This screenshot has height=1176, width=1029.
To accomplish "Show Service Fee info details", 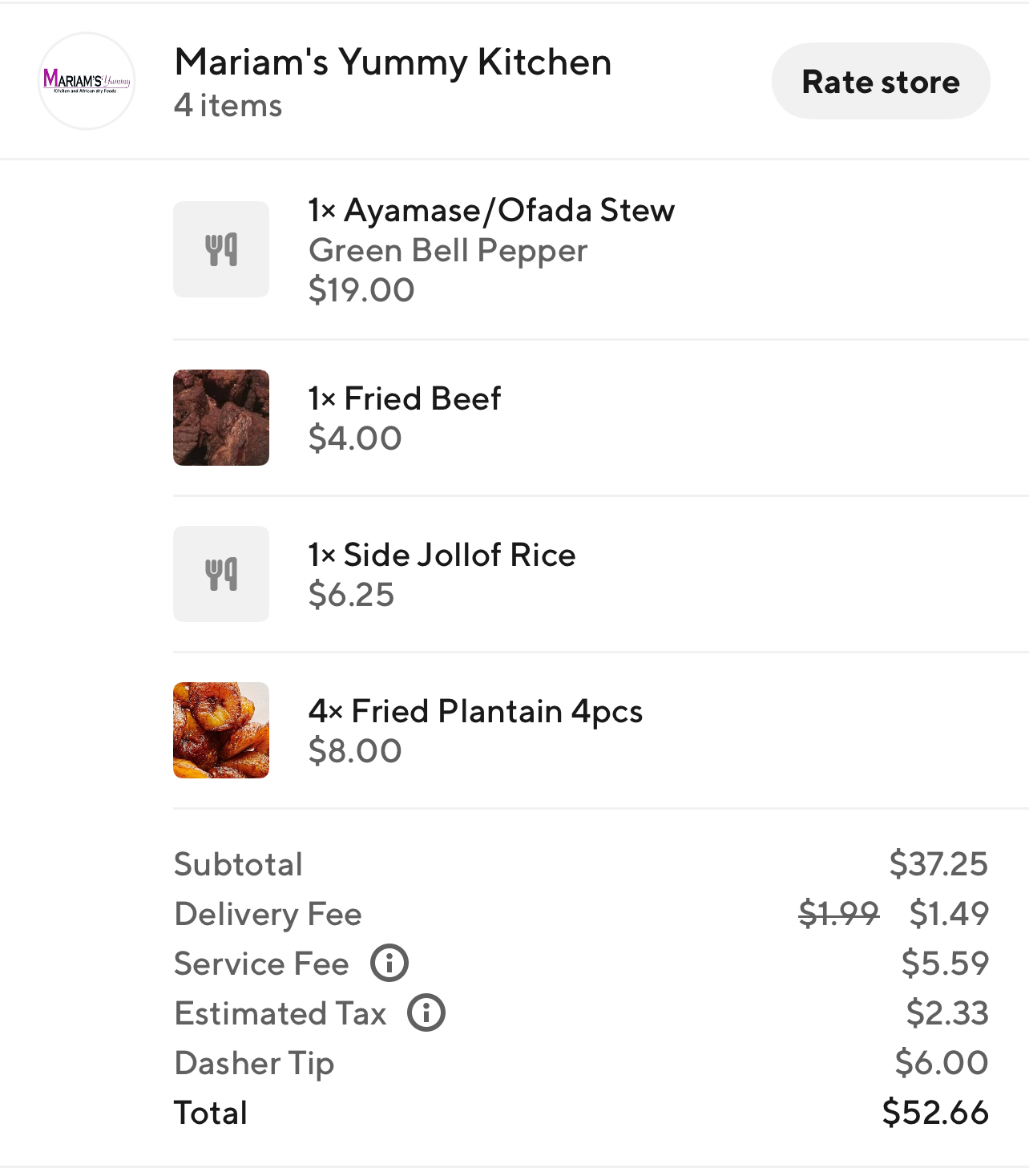I will tap(389, 963).
